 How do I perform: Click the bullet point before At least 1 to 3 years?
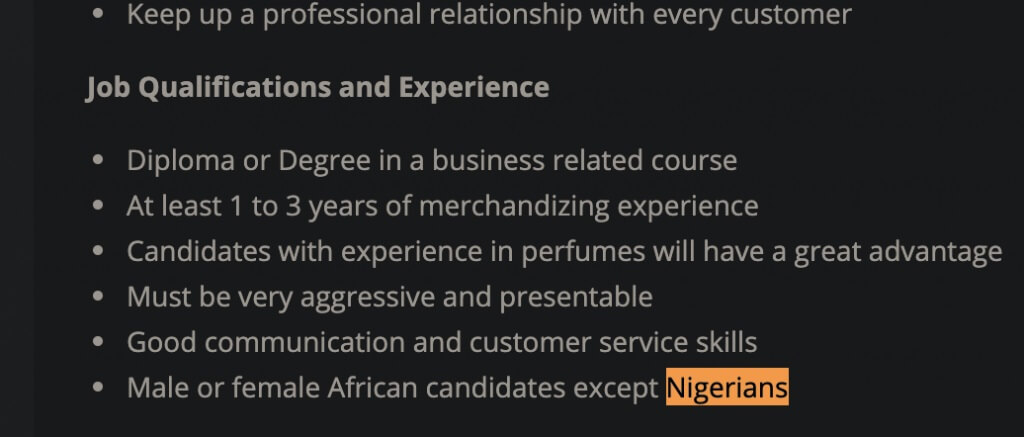99,205
